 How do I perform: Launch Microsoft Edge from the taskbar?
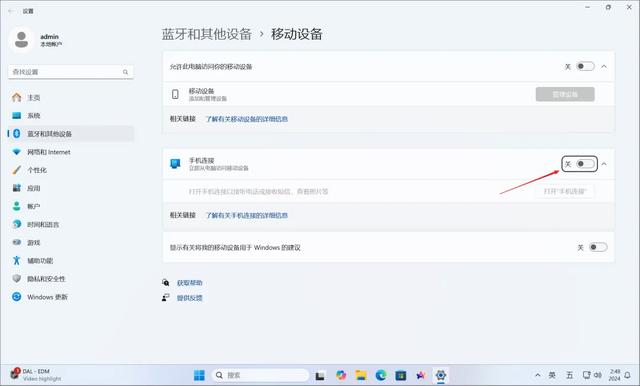pyautogui.click(x=381, y=375)
